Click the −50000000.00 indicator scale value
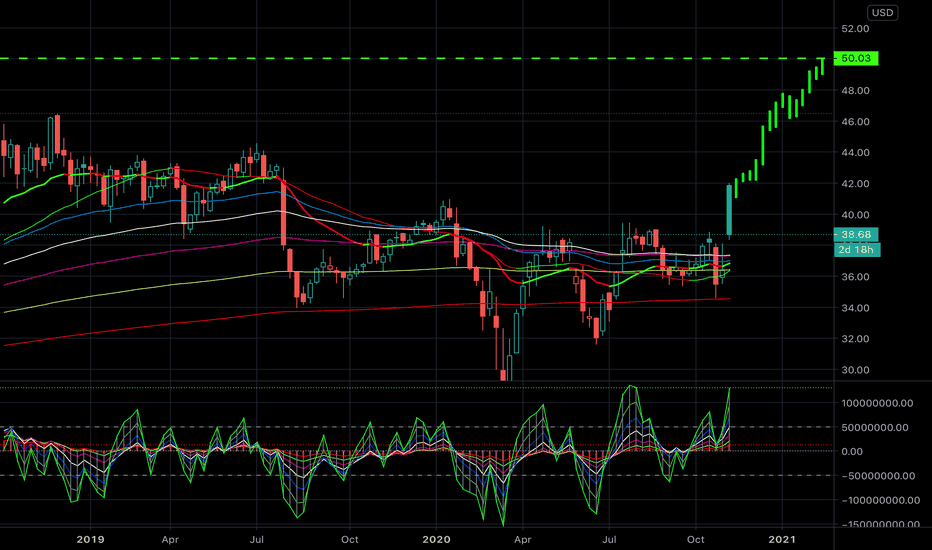Screen dimensions: 932x550 point(879,476)
